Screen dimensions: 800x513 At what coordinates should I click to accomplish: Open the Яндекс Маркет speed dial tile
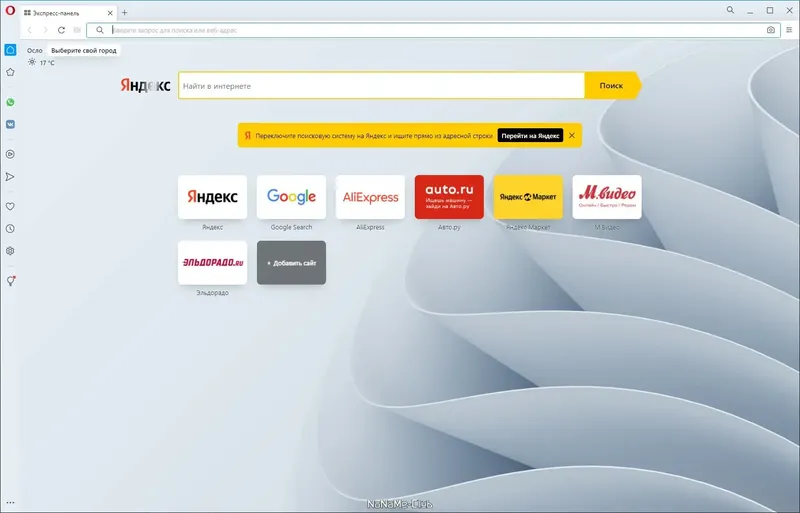tap(528, 197)
